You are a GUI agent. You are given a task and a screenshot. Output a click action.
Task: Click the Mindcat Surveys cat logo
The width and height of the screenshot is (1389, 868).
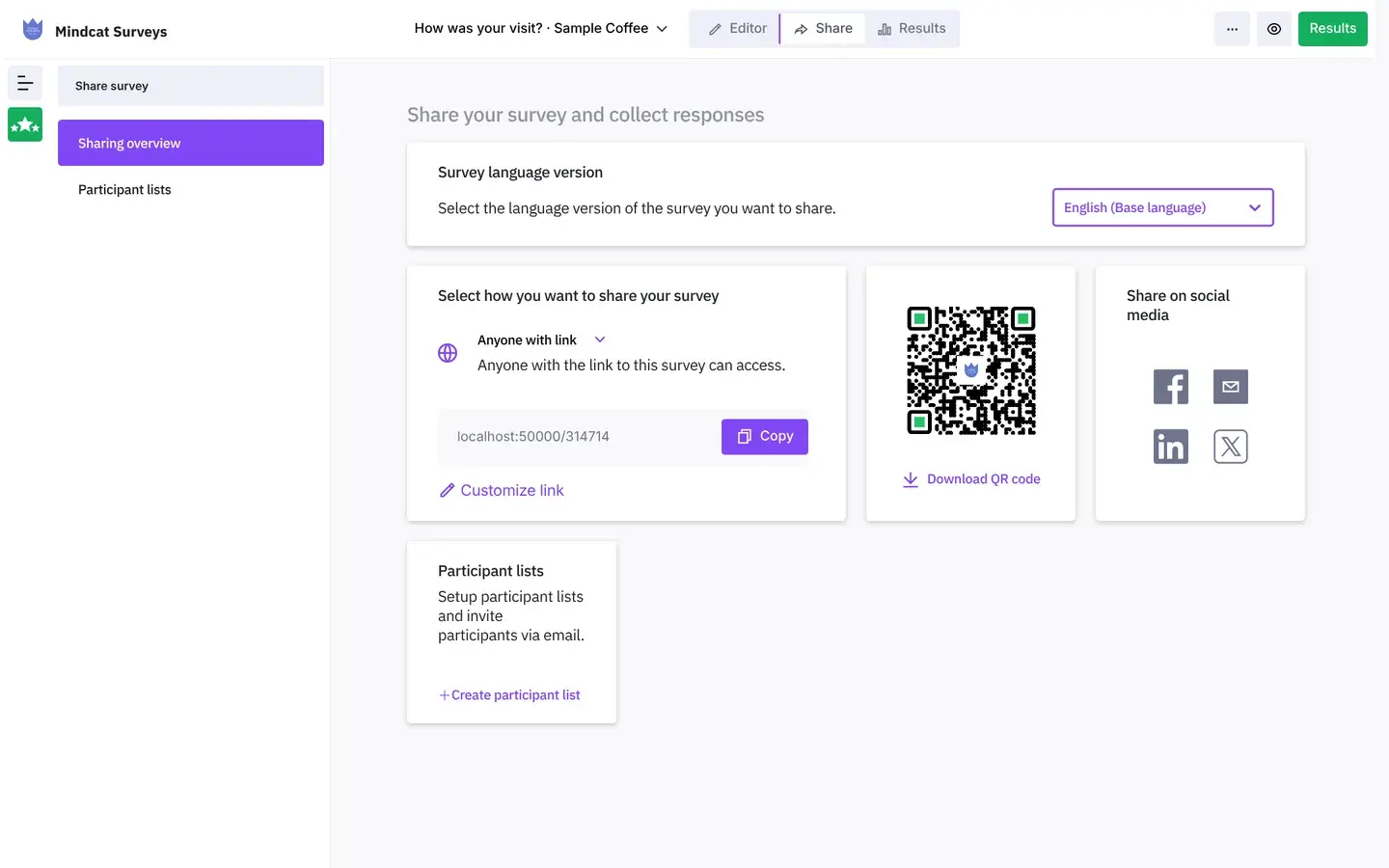click(33, 29)
